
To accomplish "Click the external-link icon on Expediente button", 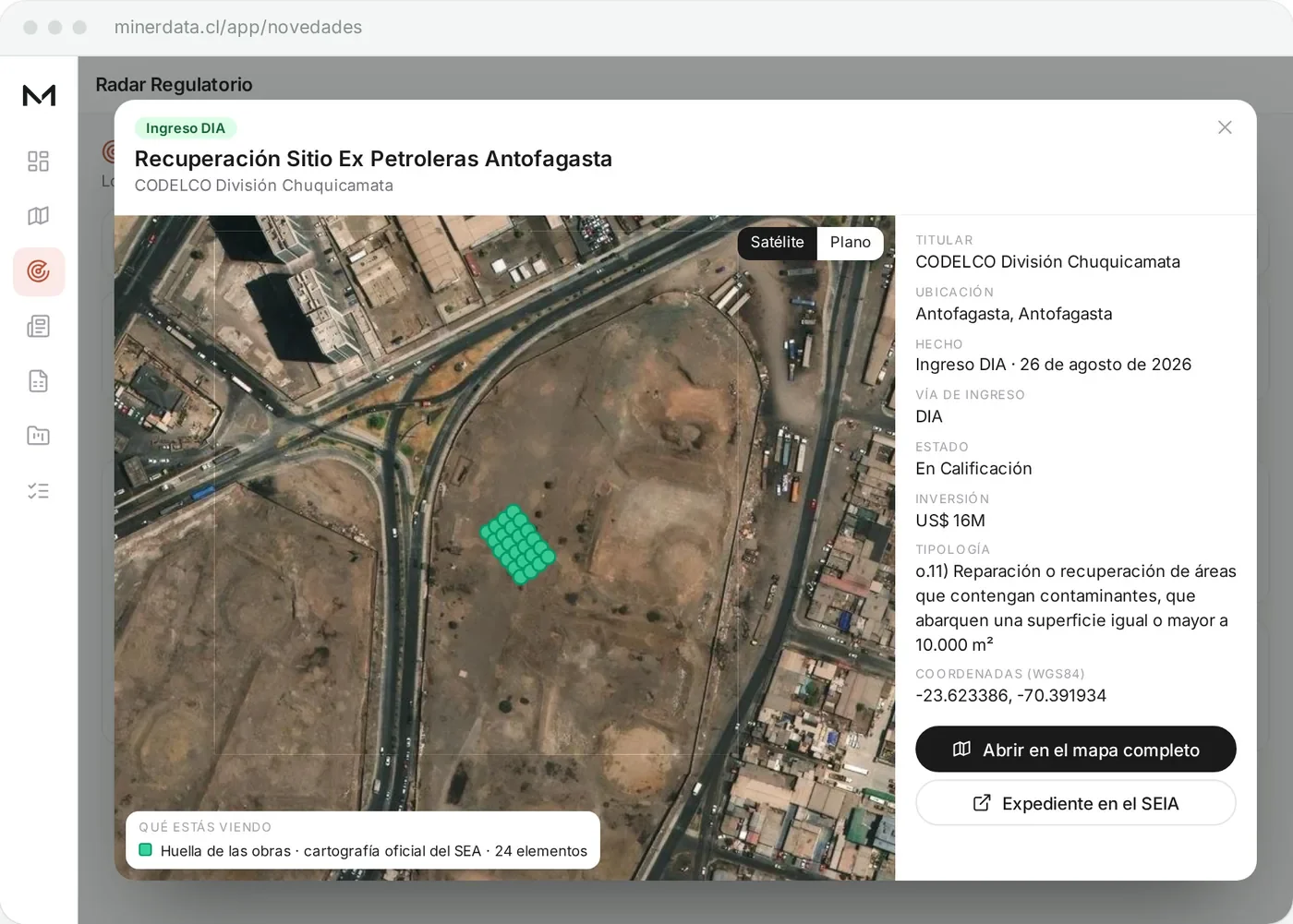I will tap(982, 803).
